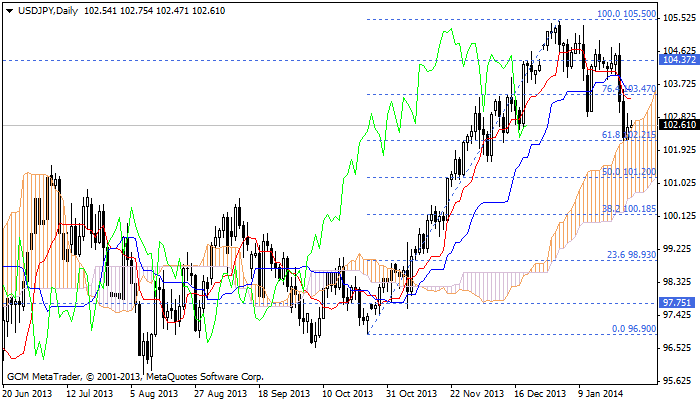This screenshot has height=402, width=700.
Task: Click the 104.372 horizontal line price tag
Action: (679, 60)
